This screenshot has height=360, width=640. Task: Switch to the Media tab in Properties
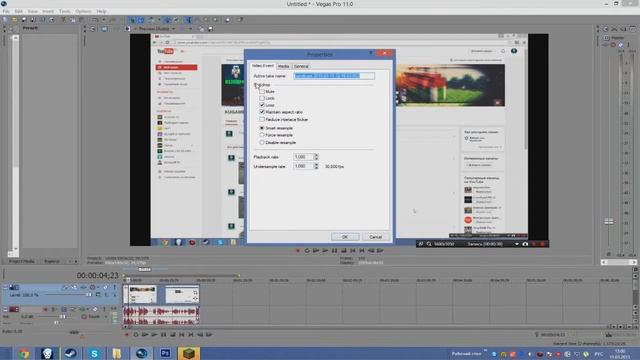pos(284,66)
